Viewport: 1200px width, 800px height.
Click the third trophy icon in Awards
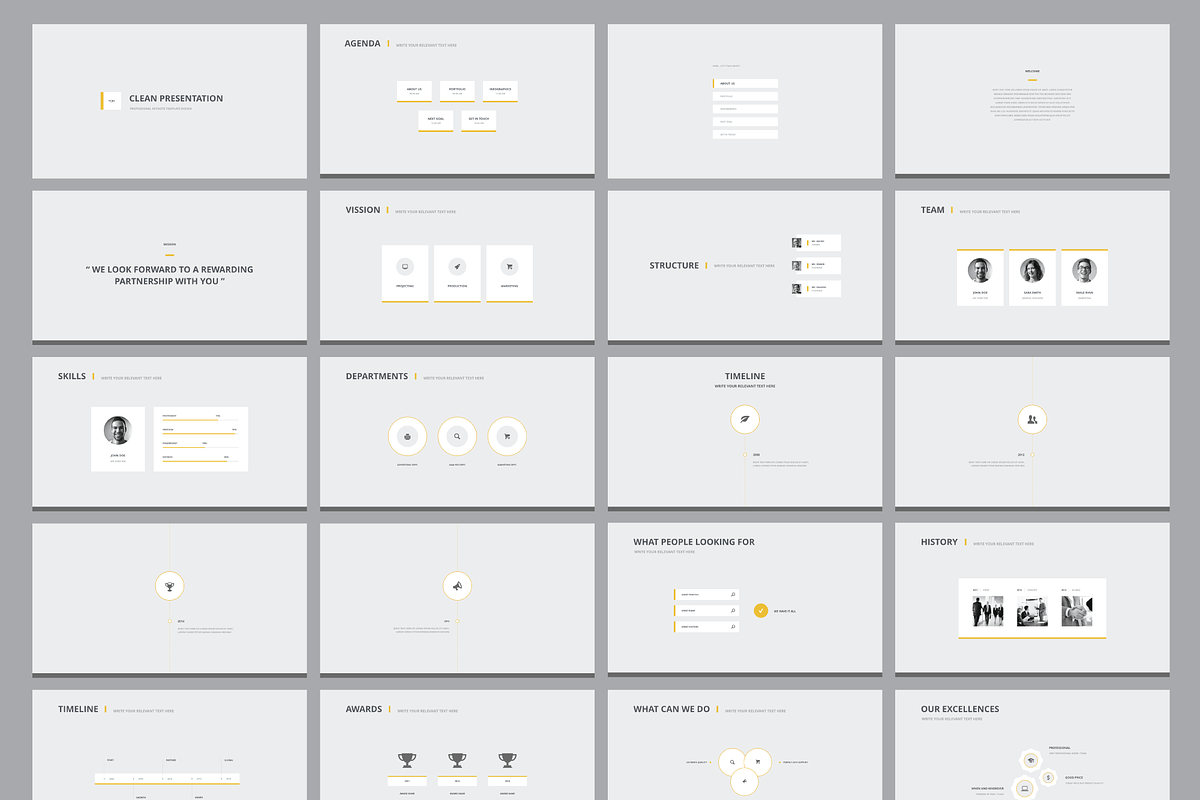[507, 760]
